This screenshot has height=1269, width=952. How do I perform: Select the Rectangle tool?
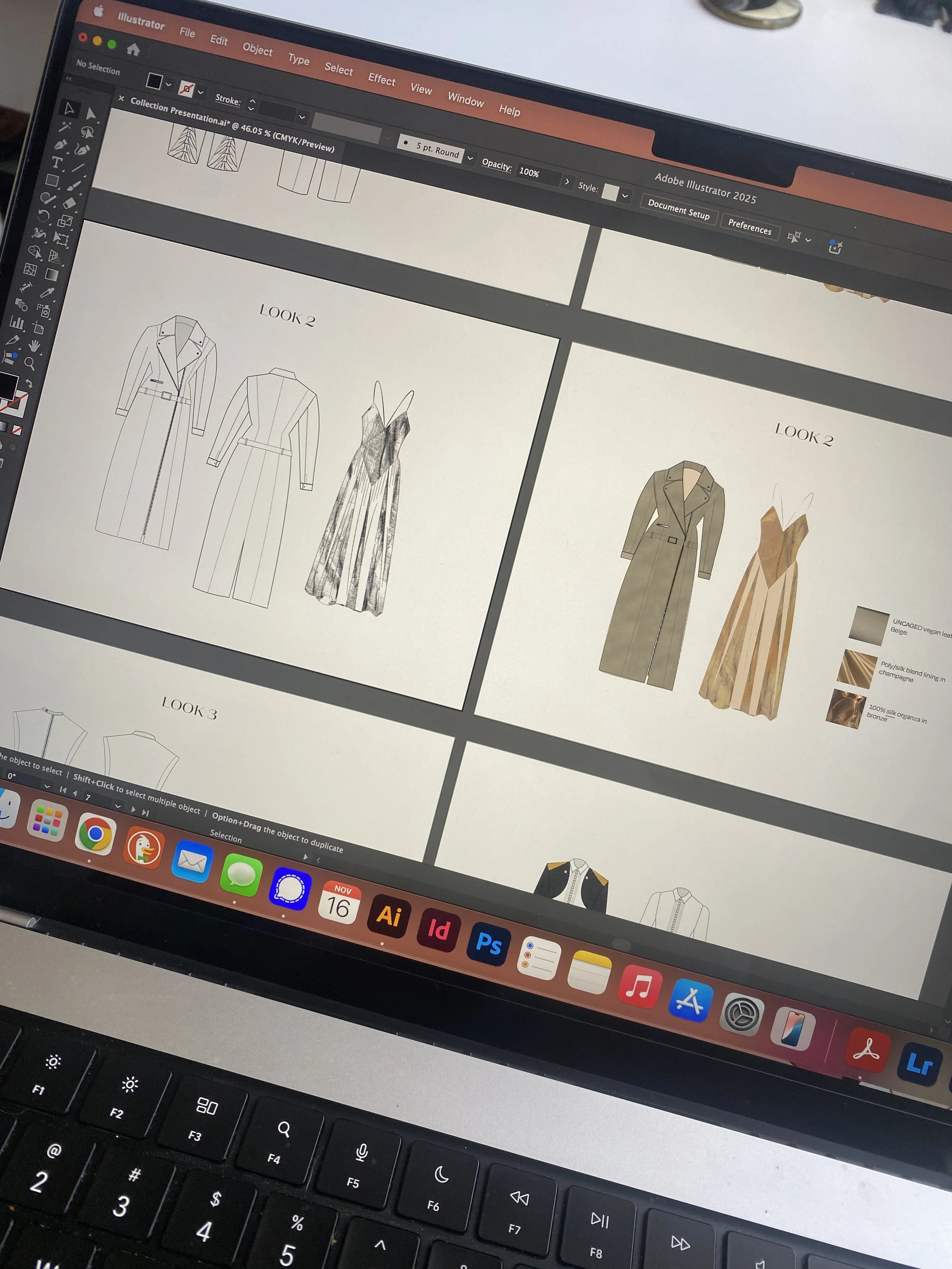(x=53, y=181)
